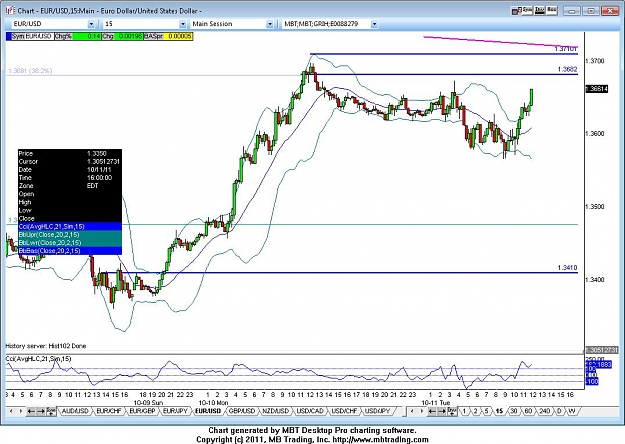Viewport: 625px width, 444px height.
Task: Switch to the W weekly interval tab
Action: coord(572,411)
